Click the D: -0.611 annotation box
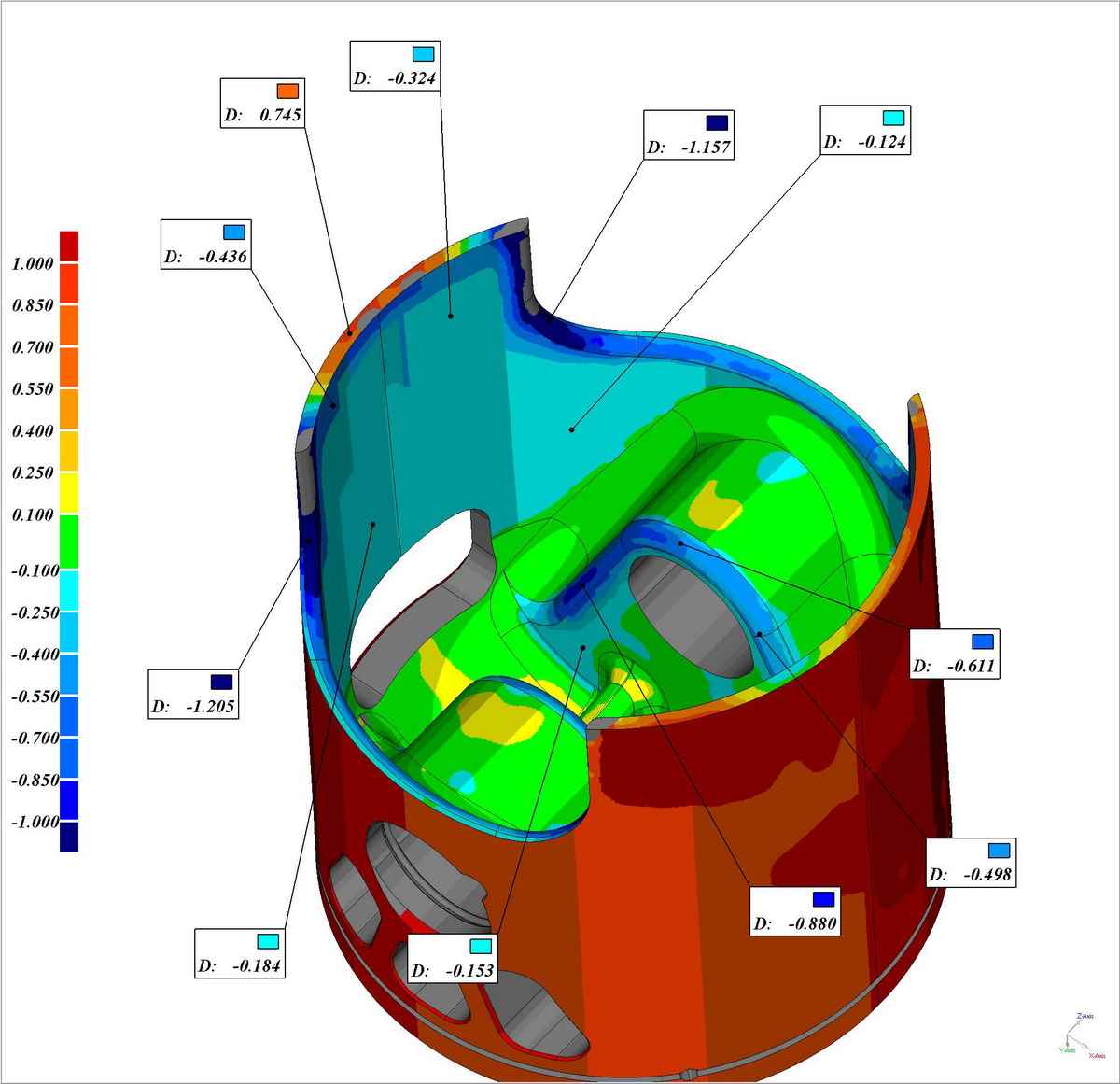The height and width of the screenshot is (1084, 1120). [955, 654]
